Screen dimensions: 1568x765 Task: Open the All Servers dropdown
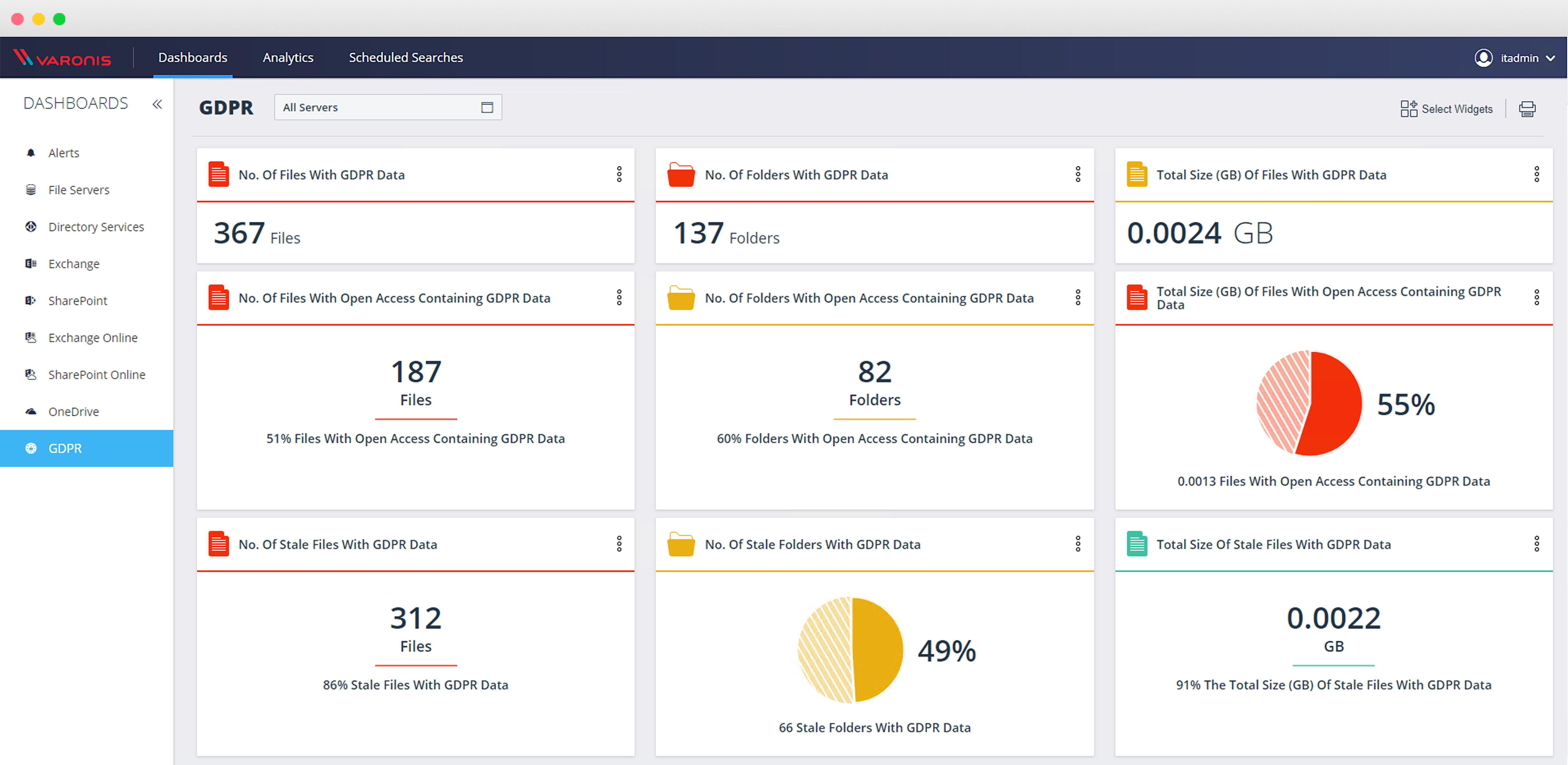click(388, 107)
